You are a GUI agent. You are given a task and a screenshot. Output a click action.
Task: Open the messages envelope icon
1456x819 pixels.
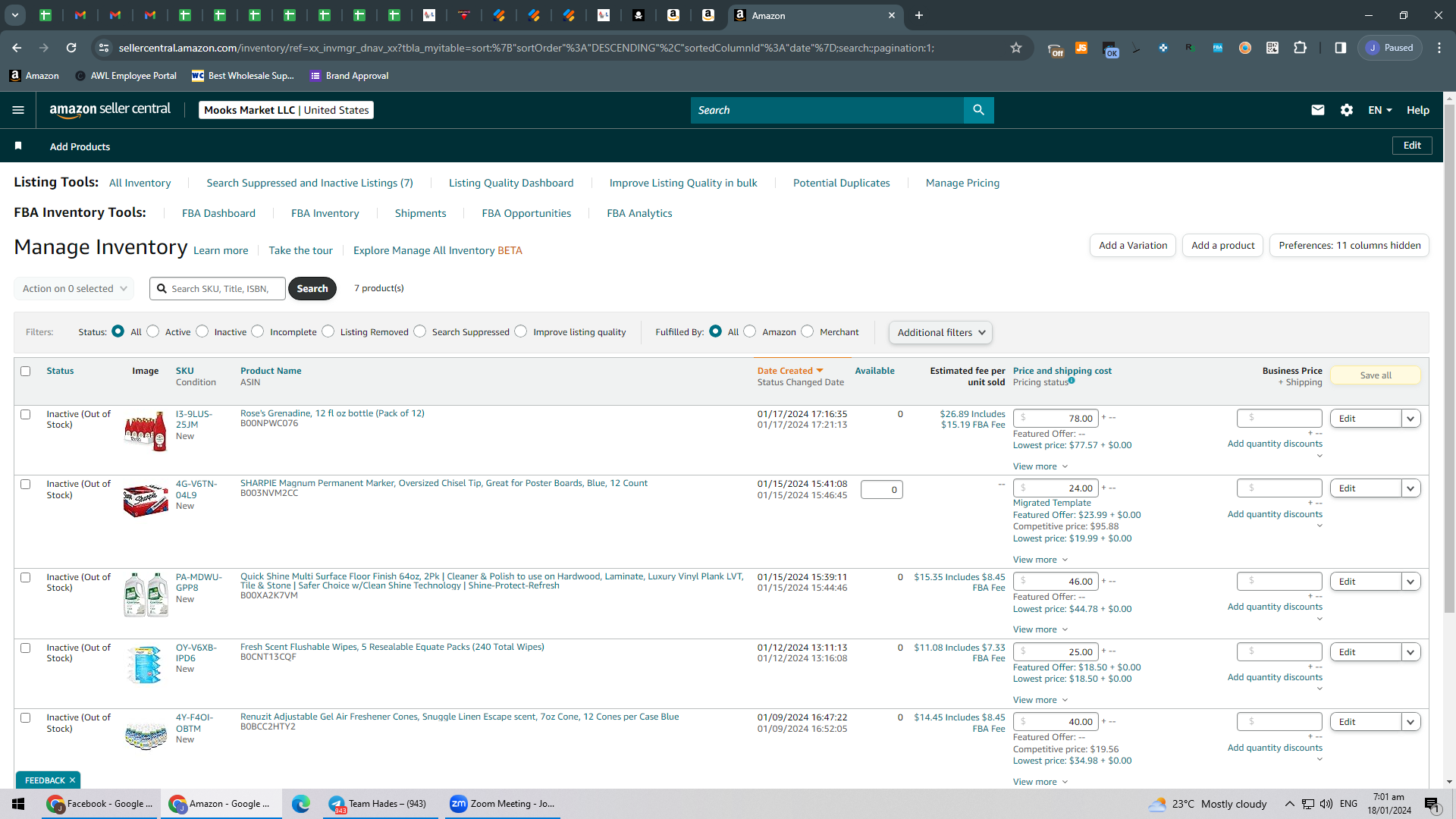point(1318,110)
